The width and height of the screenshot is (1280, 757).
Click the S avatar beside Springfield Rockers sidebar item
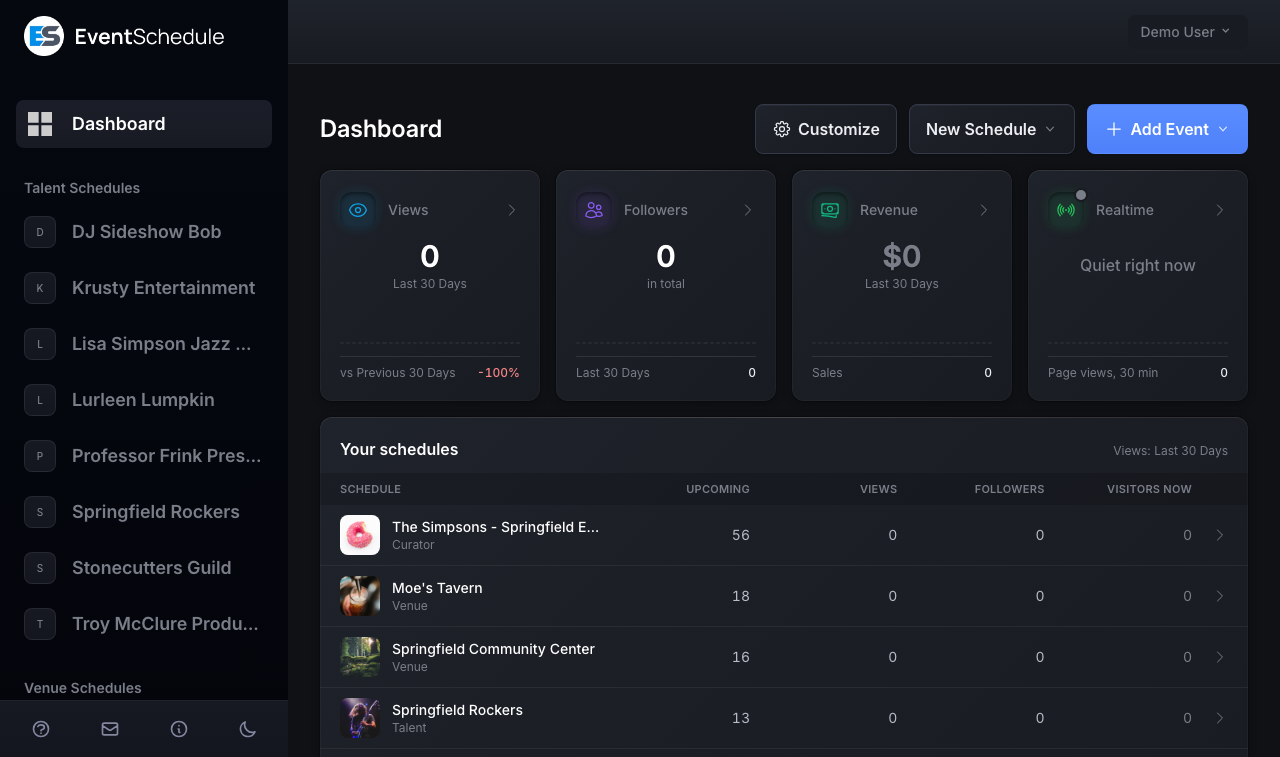(40, 512)
